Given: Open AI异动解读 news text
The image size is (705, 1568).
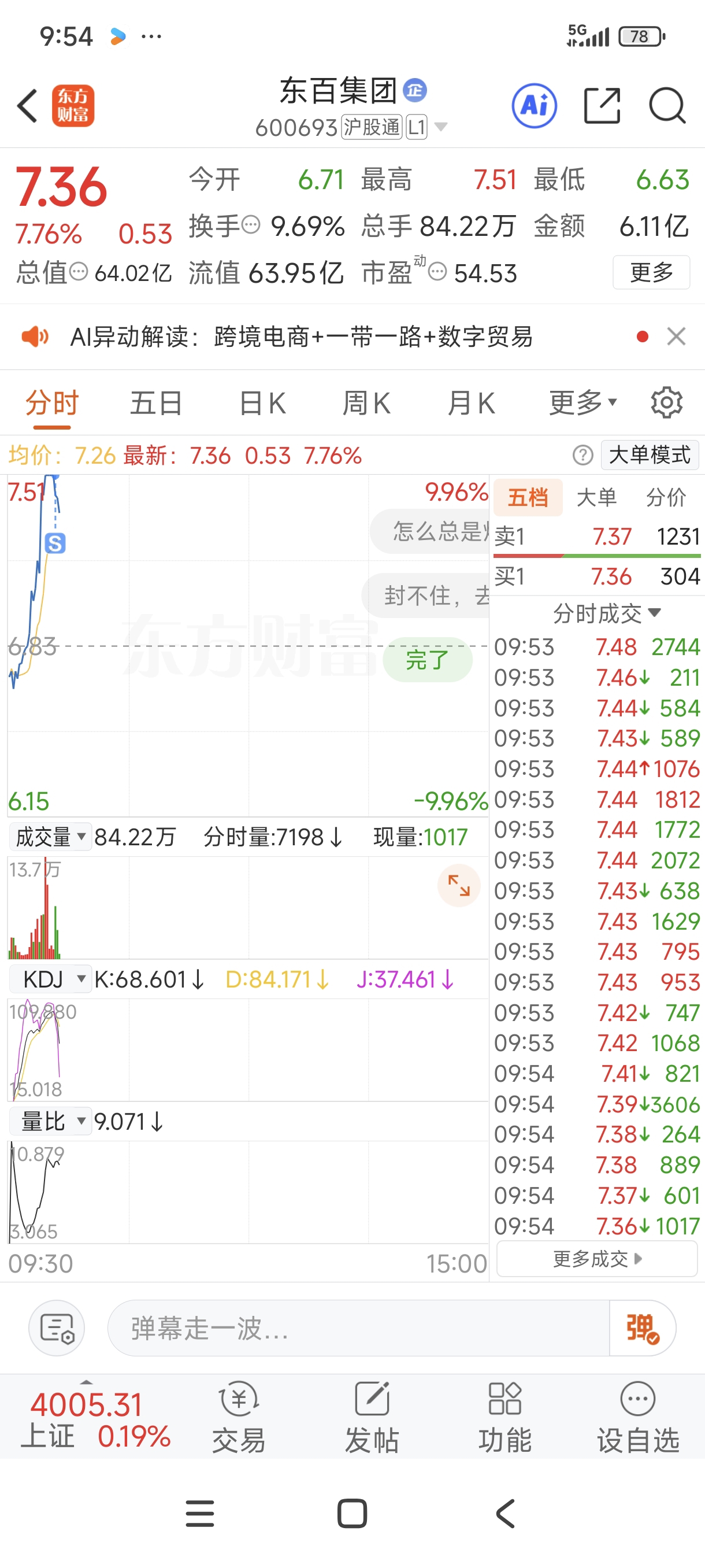Looking at the screenshot, I should coord(301,336).
